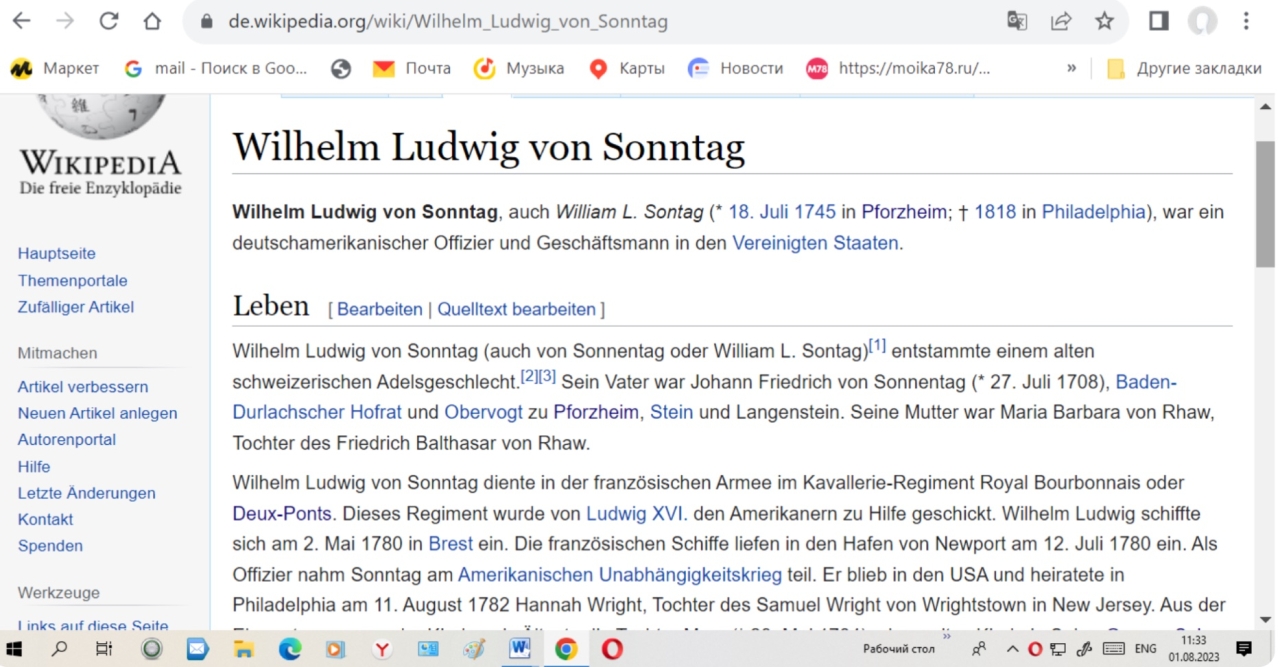Screen dimensions: 1280x667
Task: Switch the ENG keyboard language indicator
Action: (1145, 649)
